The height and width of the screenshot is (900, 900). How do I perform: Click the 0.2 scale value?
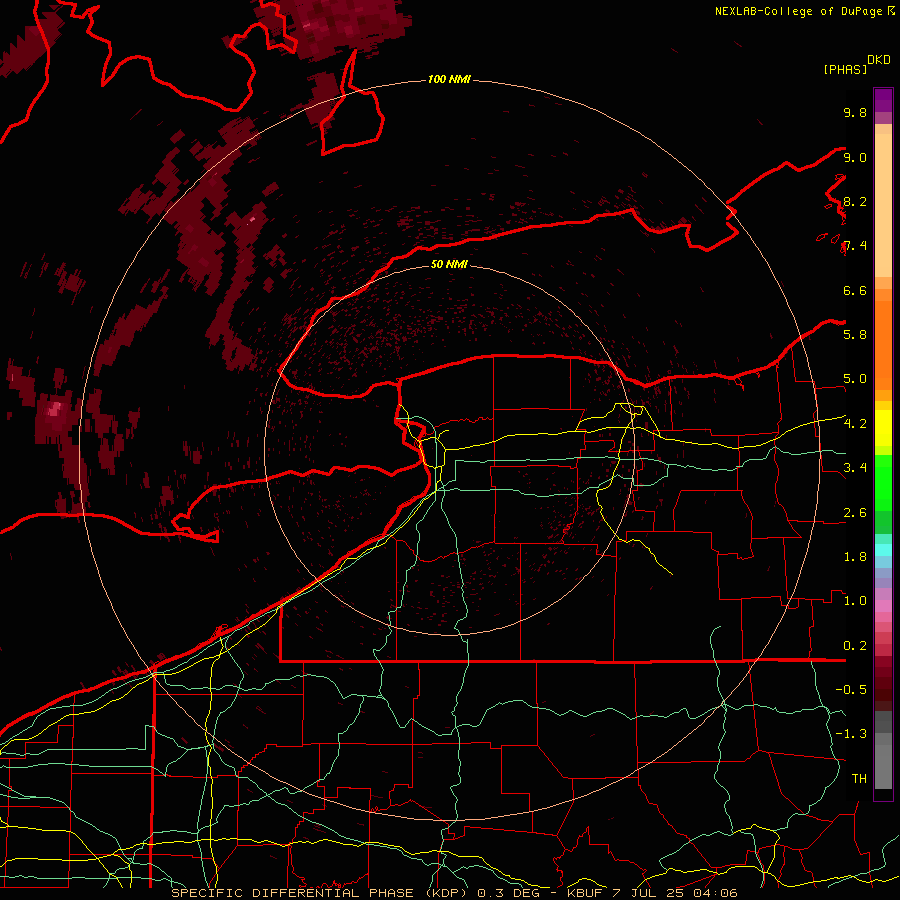[x=855, y=646]
